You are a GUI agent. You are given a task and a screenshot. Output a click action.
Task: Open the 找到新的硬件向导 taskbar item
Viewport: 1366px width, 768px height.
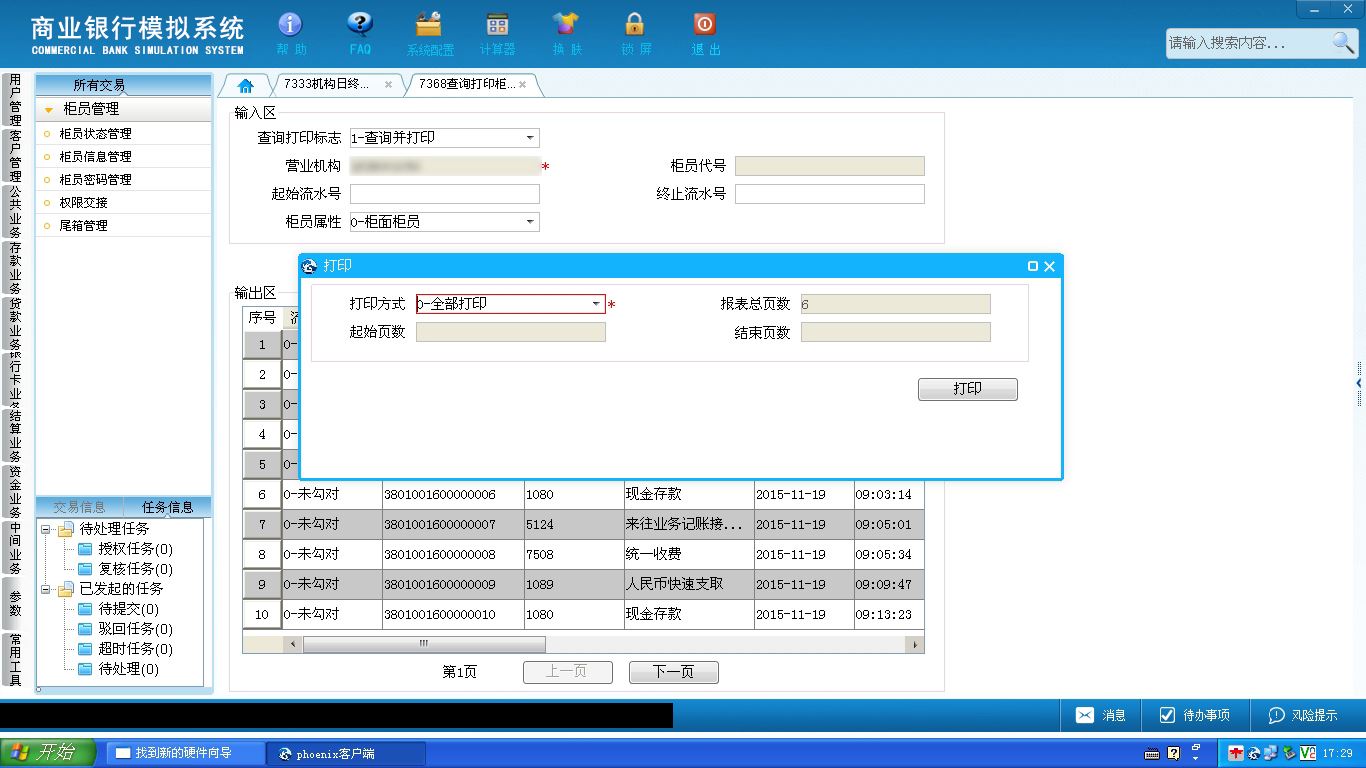[x=185, y=753]
